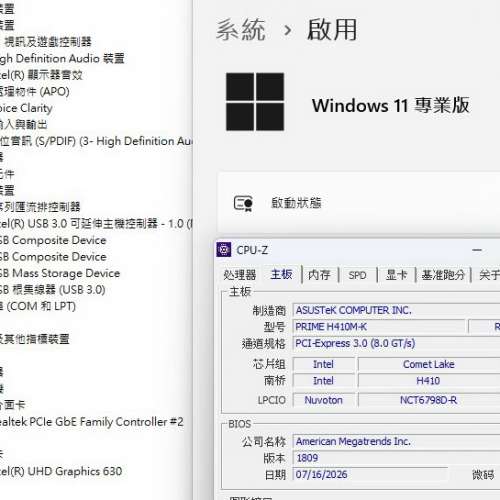
Task: Click the 列匯流排控制器 category in Device Manager
Action: tap(40, 207)
